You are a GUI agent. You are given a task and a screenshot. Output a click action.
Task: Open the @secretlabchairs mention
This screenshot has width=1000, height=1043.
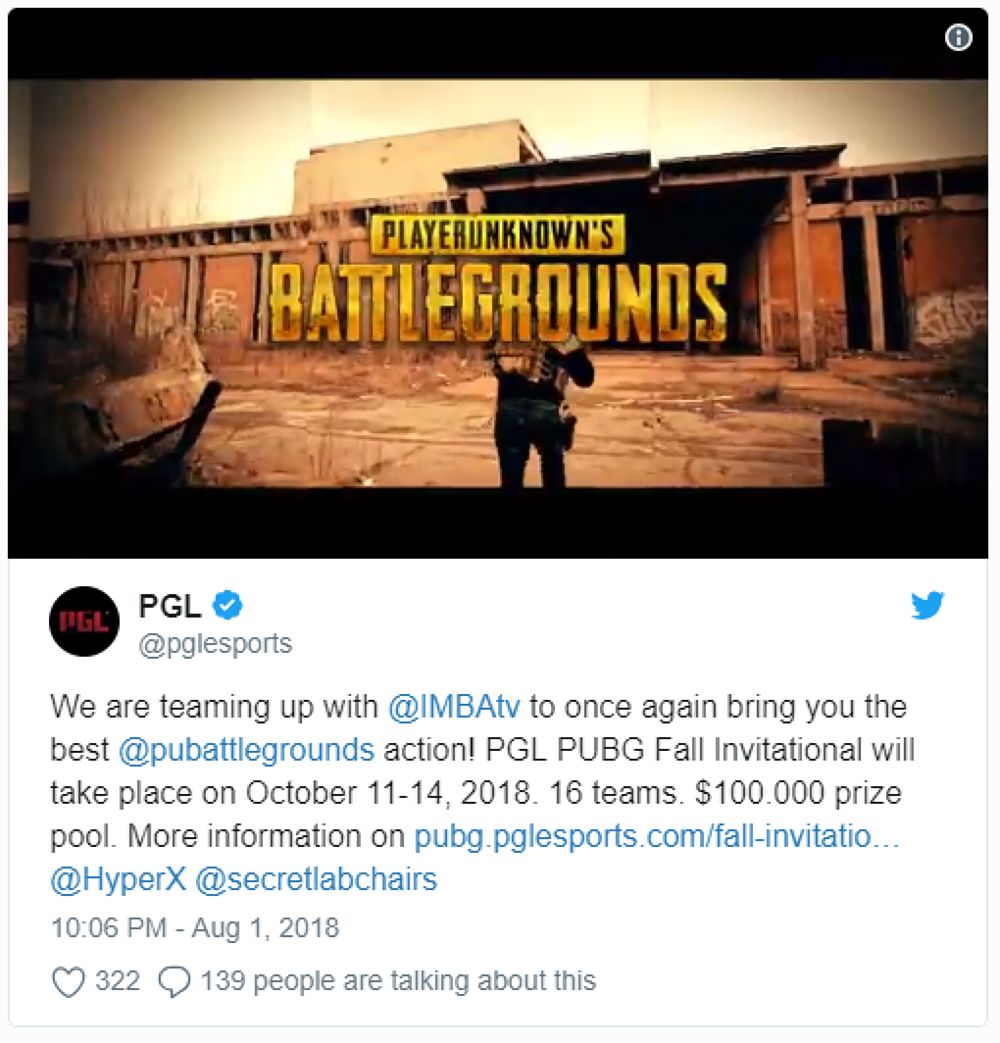point(316,879)
